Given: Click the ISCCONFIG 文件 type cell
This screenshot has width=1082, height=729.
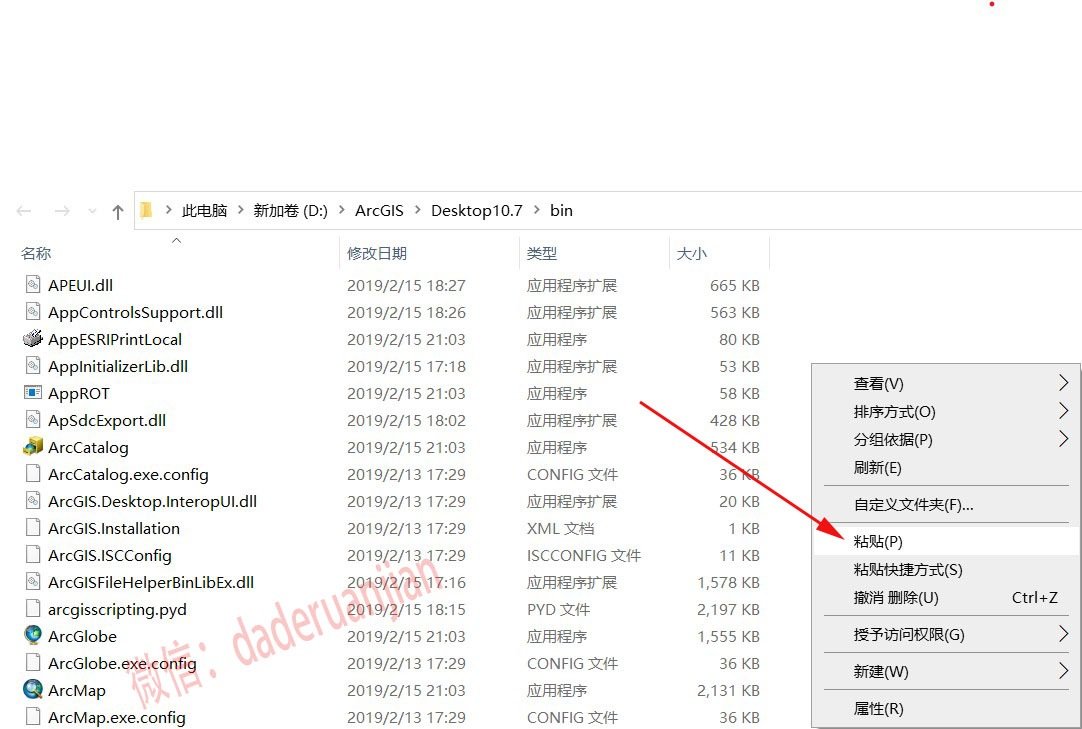Looking at the screenshot, I should pos(584,556).
